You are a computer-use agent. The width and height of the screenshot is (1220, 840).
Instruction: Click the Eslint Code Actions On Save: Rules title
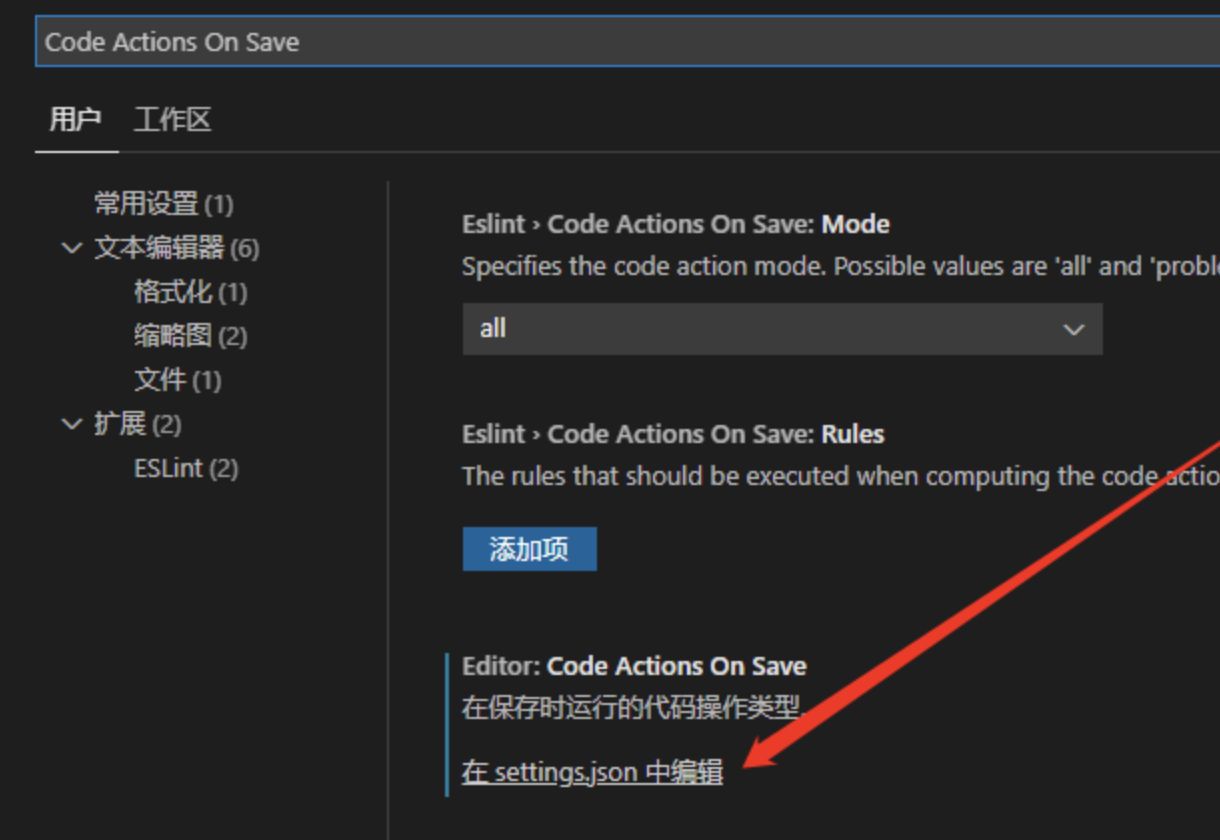coord(672,434)
